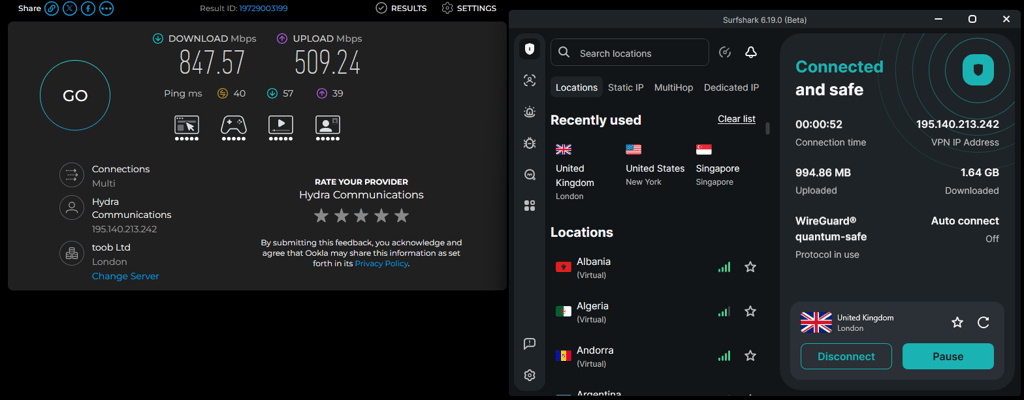
Task: Open the Surfshark feedback chat icon
Action: tap(530, 344)
